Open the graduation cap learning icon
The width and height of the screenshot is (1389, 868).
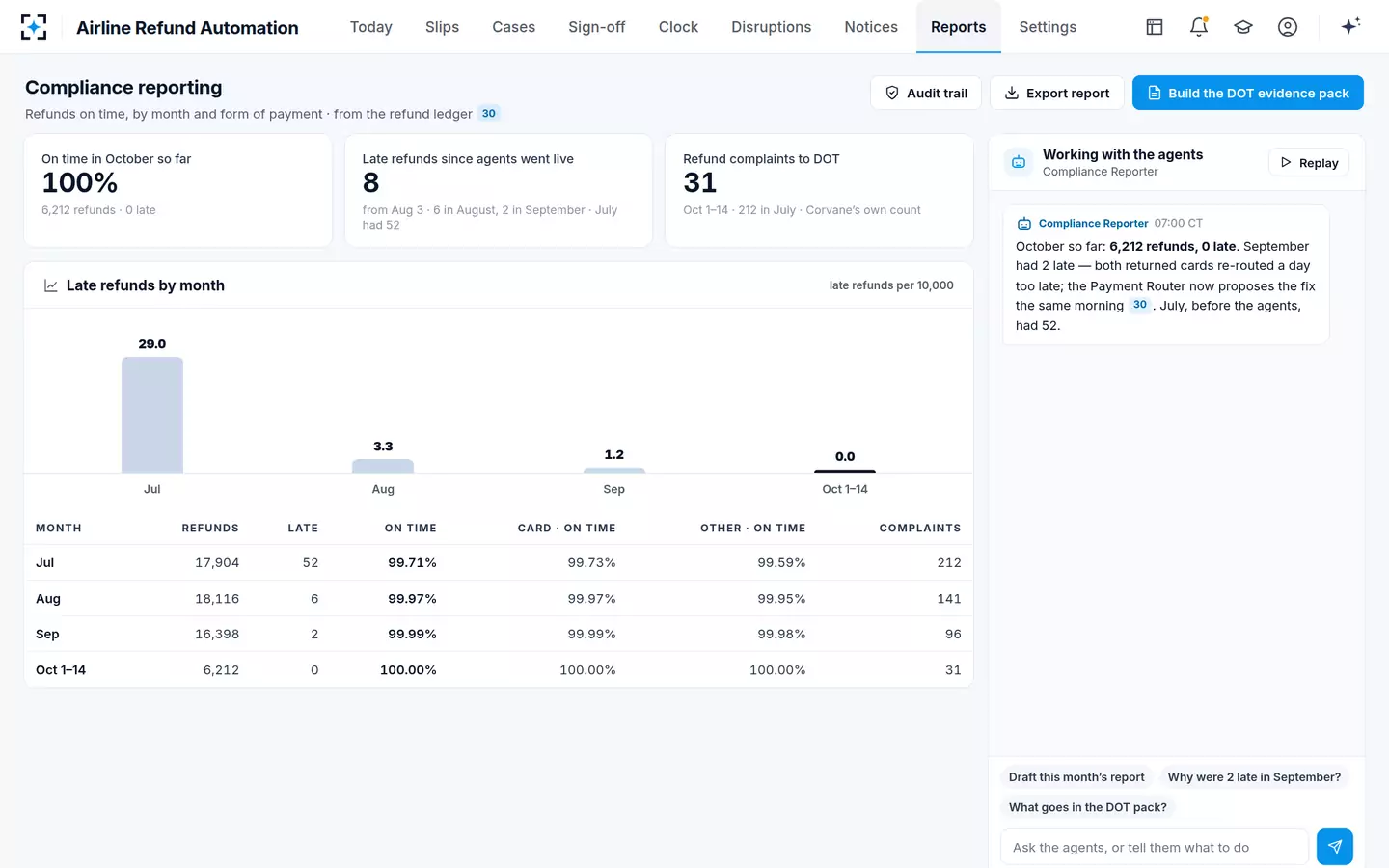tap(1243, 27)
